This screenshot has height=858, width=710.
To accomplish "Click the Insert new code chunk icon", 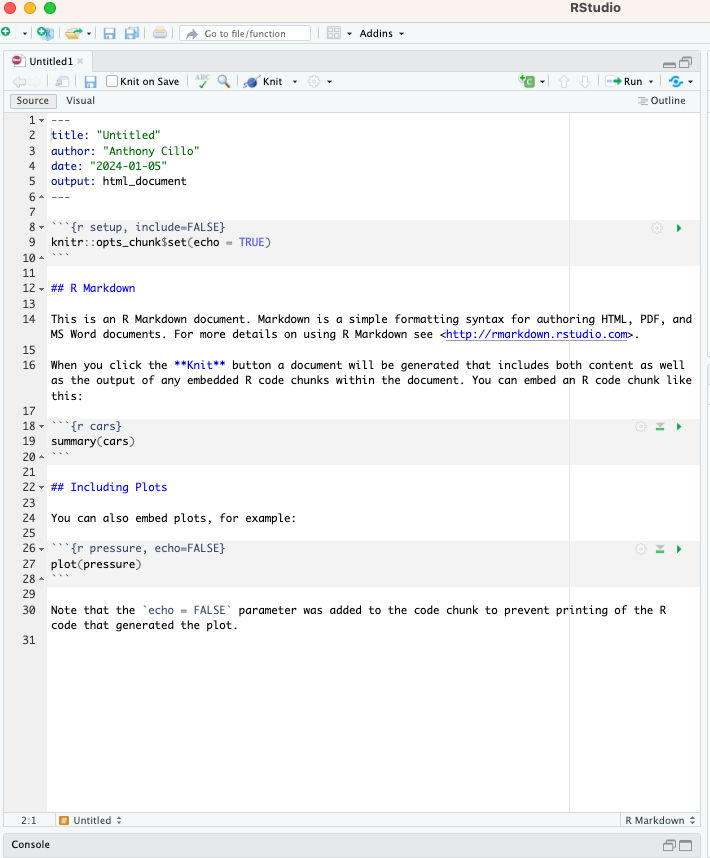I will click(527, 81).
